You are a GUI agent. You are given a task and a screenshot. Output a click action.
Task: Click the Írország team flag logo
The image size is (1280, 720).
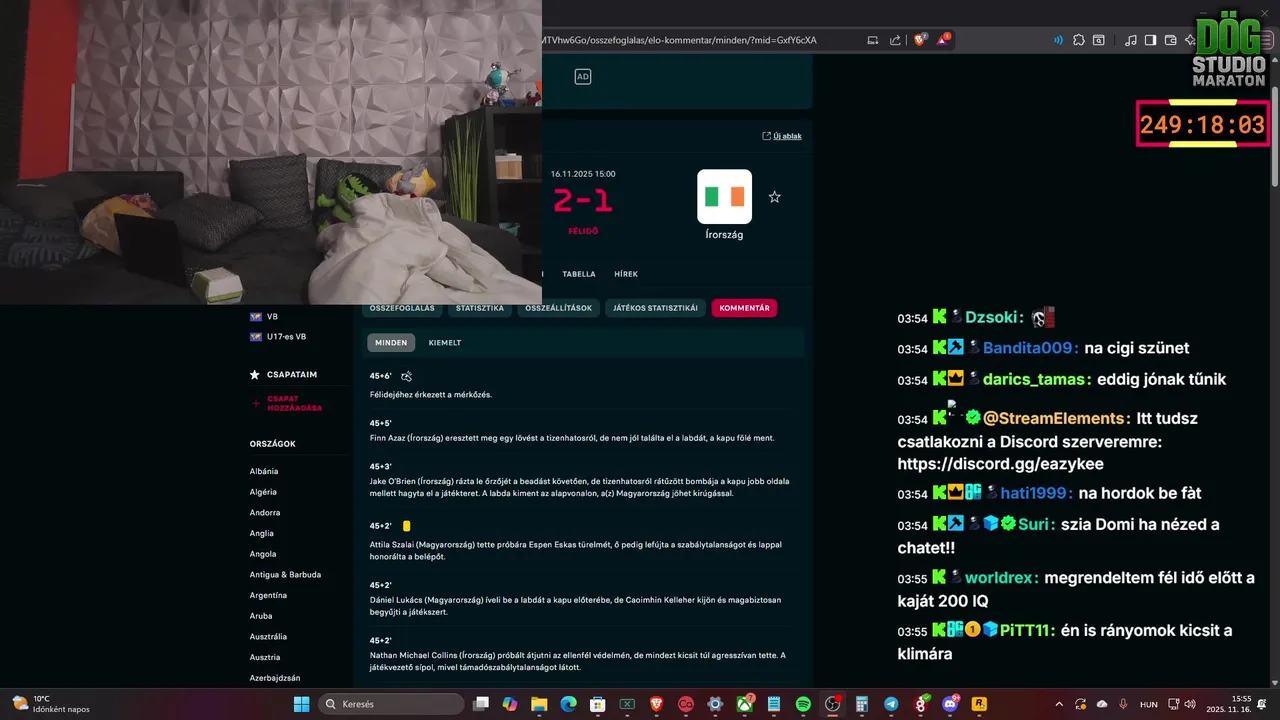point(724,196)
